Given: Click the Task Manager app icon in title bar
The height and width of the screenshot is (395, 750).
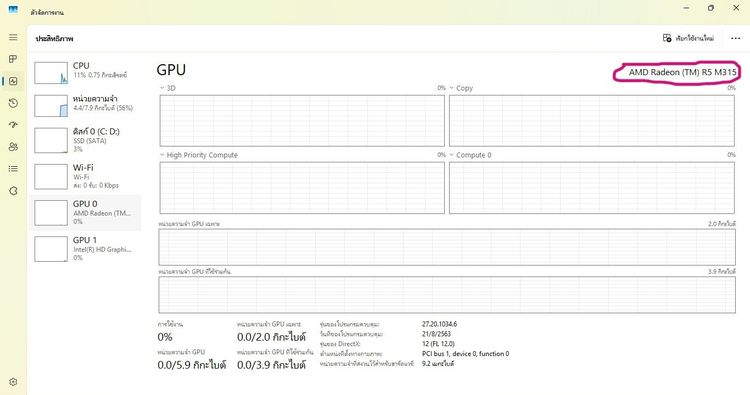Looking at the screenshot, I should click(x=13, y=10).
